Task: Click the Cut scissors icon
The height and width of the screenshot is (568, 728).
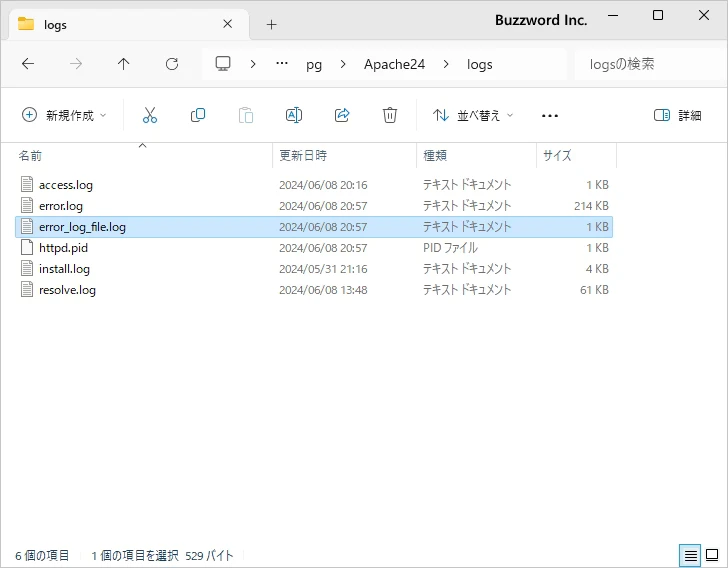Action: tap(150, 115)
